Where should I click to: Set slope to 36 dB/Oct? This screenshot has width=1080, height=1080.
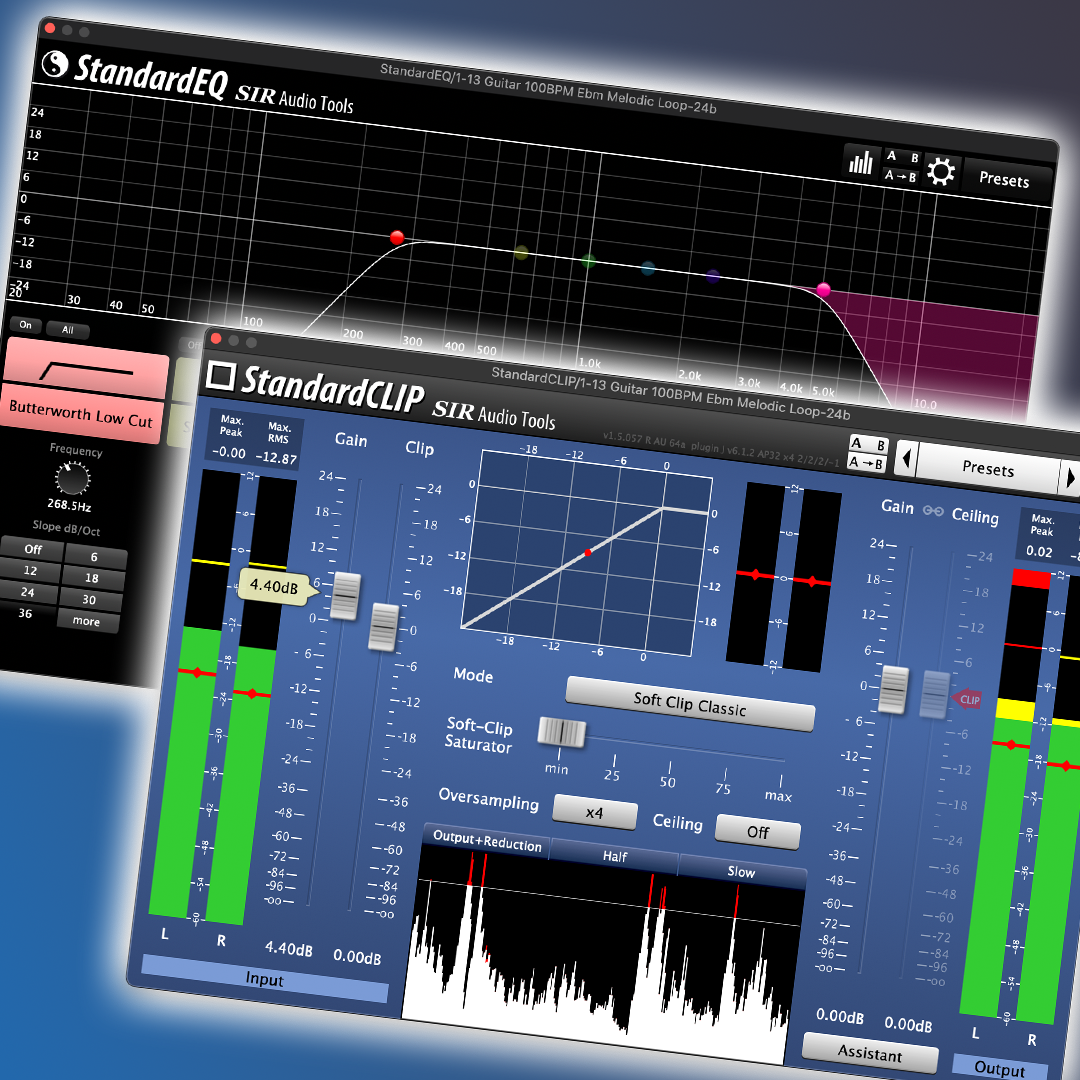25,613
